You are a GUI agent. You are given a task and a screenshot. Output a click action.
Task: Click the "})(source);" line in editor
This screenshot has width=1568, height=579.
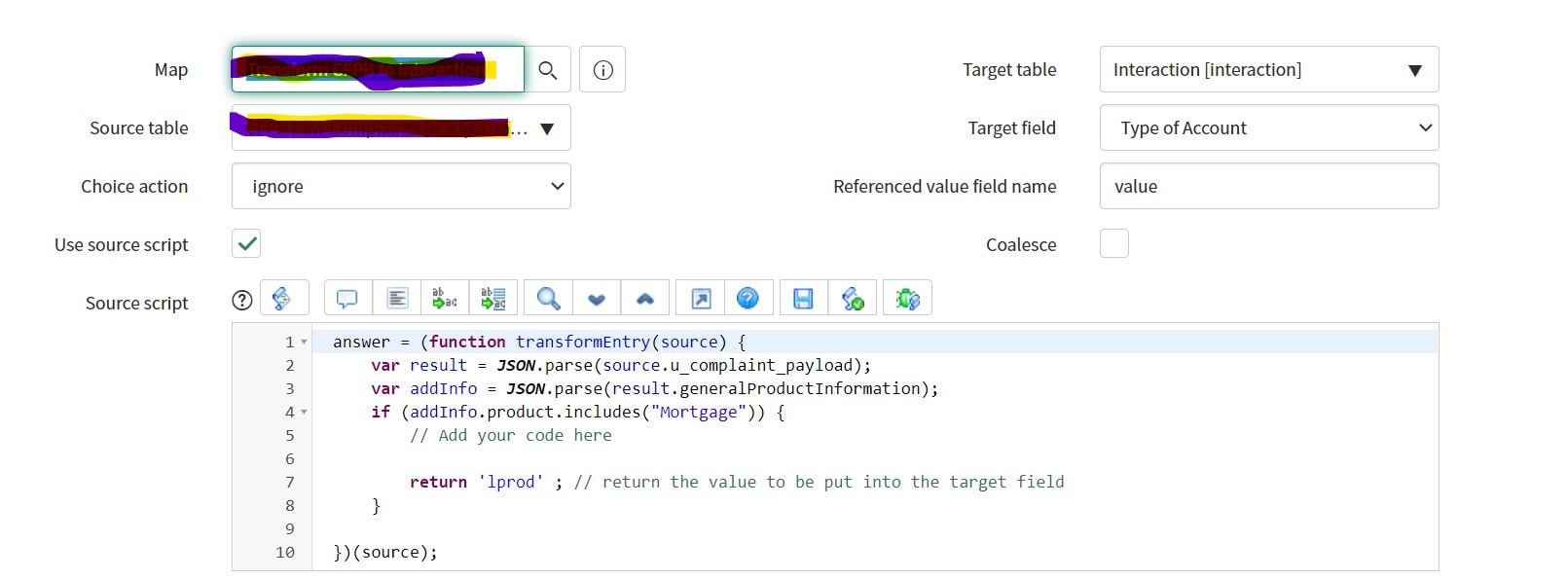coord(385,552)
